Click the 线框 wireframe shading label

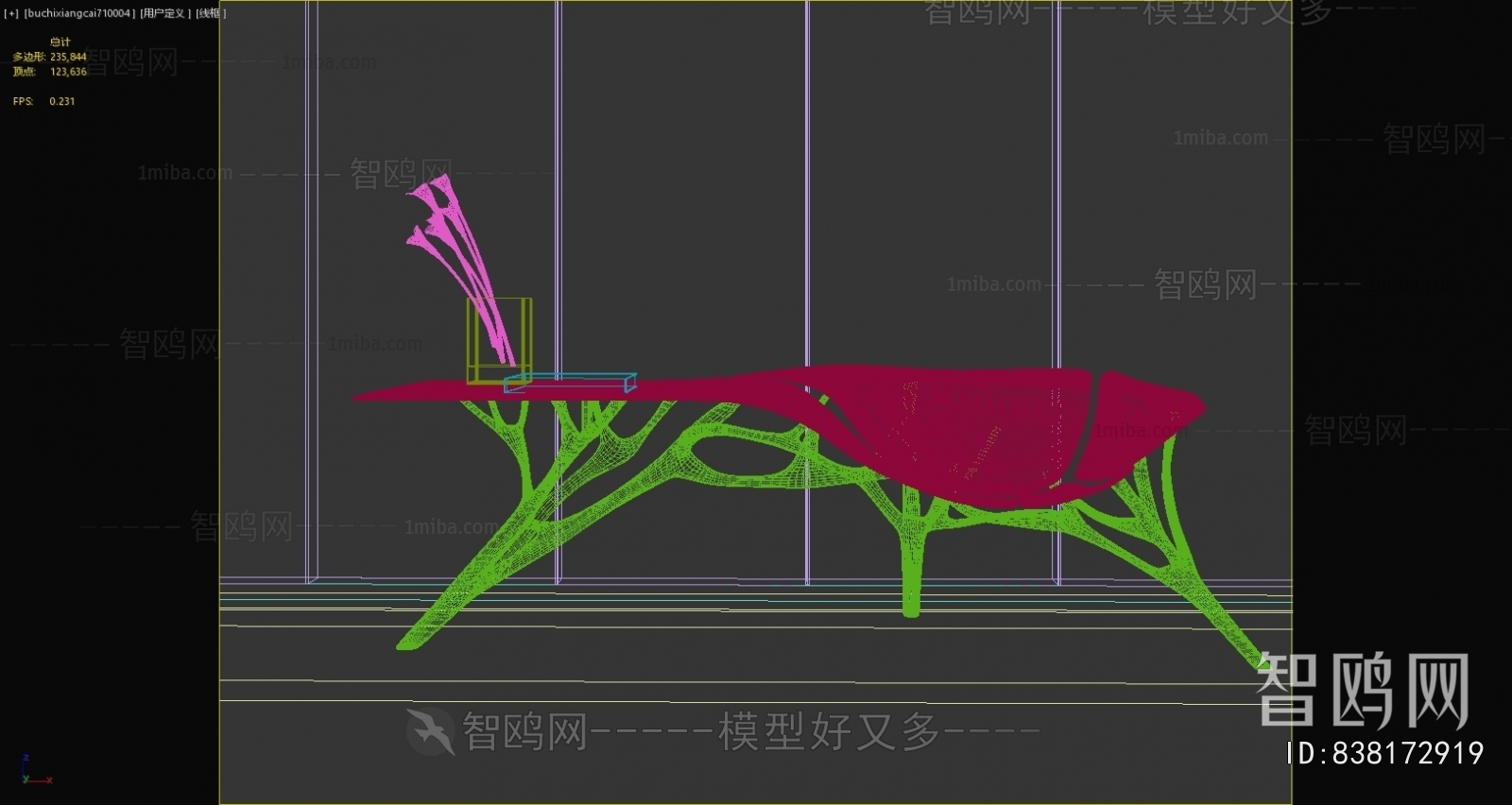[x=211, y=13]
